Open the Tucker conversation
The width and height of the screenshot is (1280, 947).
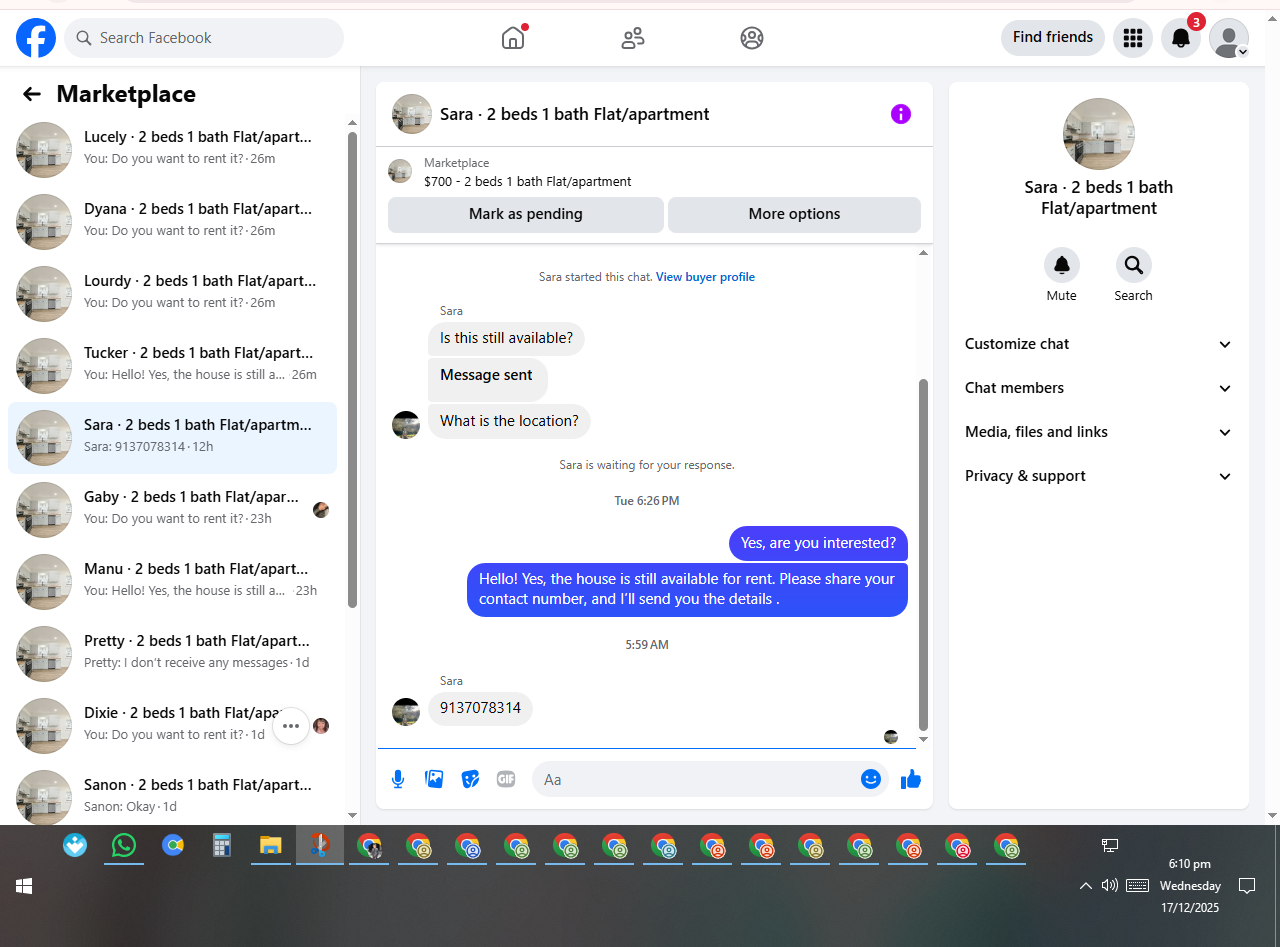(172, 366)
